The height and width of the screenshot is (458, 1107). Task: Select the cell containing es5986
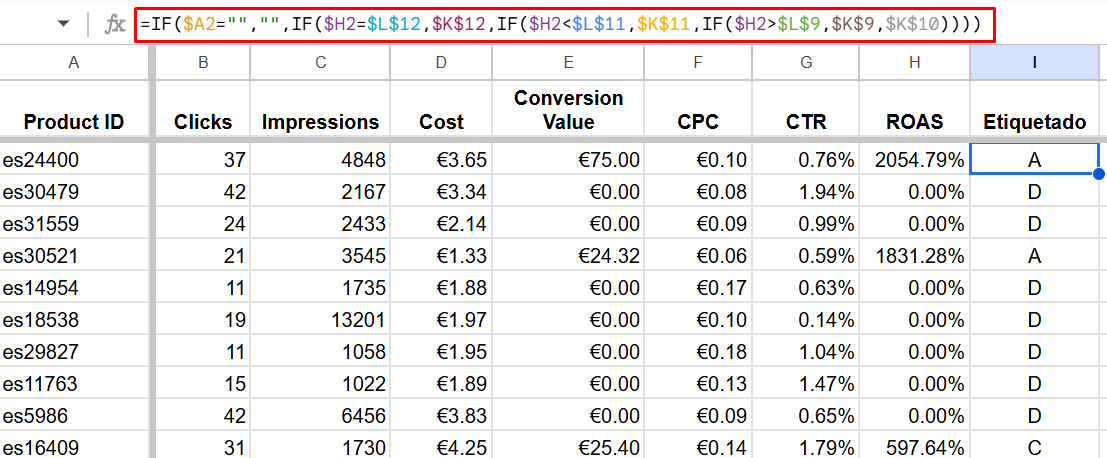[73, 416]
